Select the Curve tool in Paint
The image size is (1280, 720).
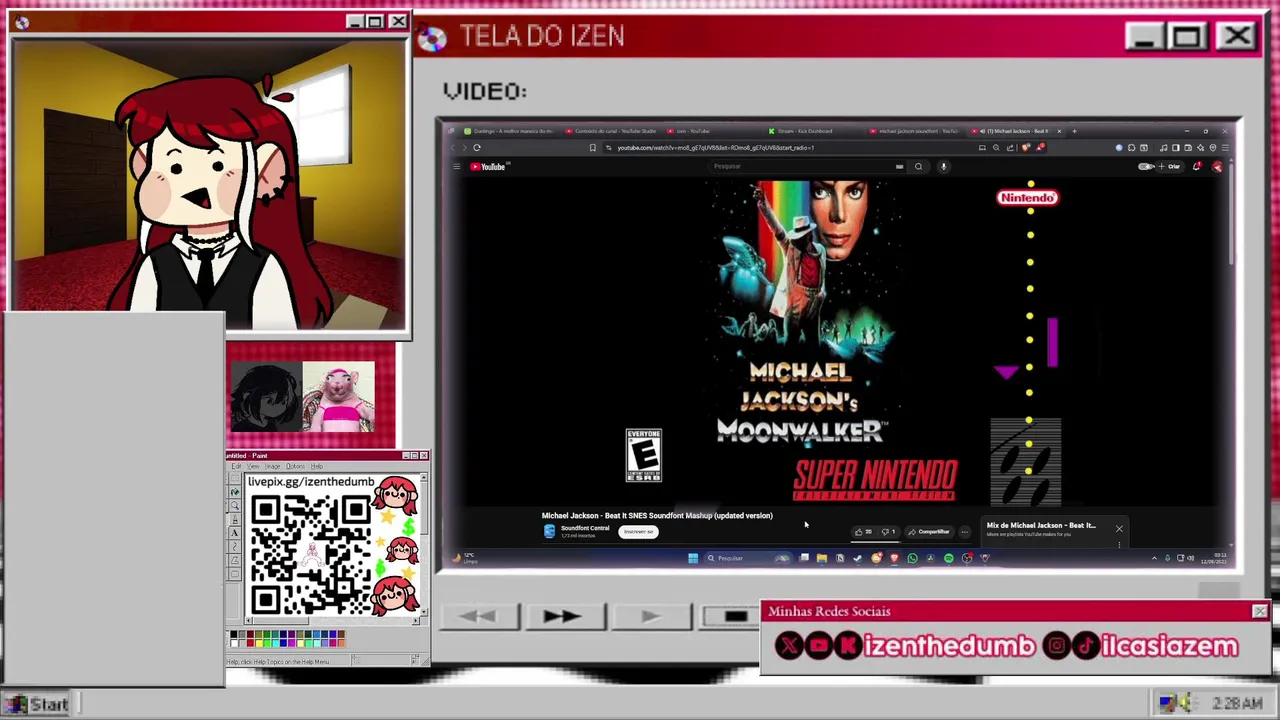[235, 546]
